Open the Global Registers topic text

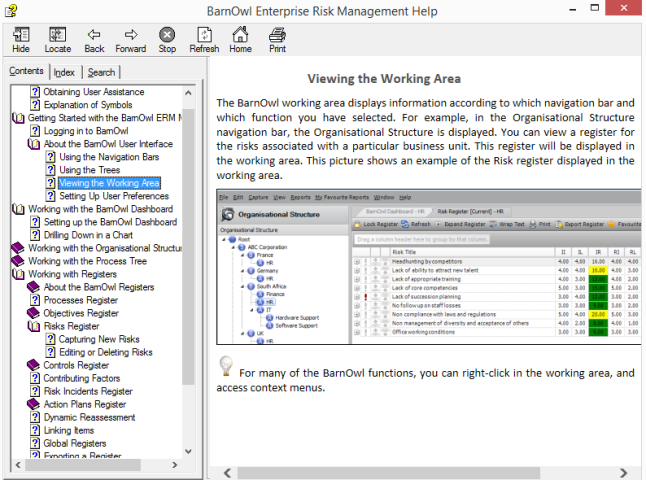pyautogui.click(x=75, y=443)
